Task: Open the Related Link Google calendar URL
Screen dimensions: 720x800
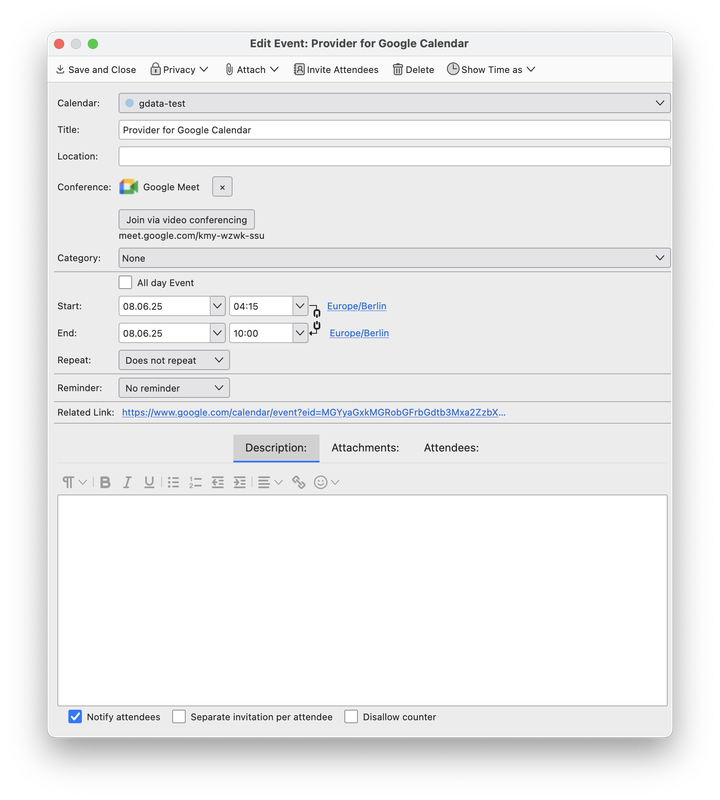Action: pos(314,412)
